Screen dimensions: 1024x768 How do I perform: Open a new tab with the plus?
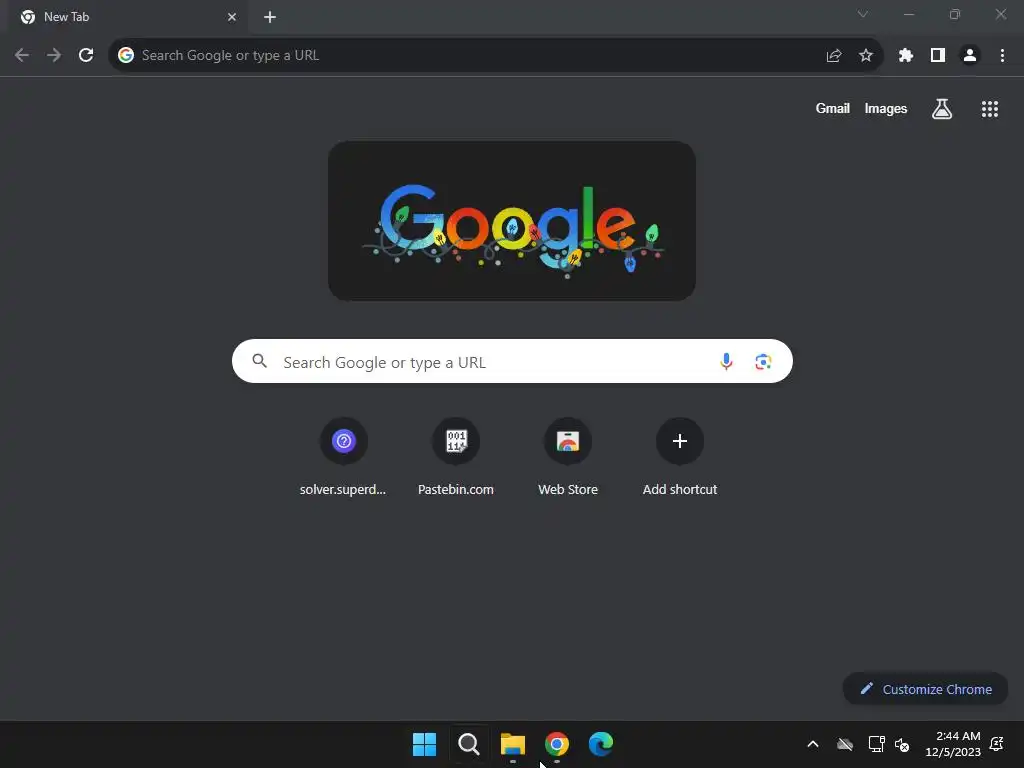pyautogui.click(x=270, y=17)
